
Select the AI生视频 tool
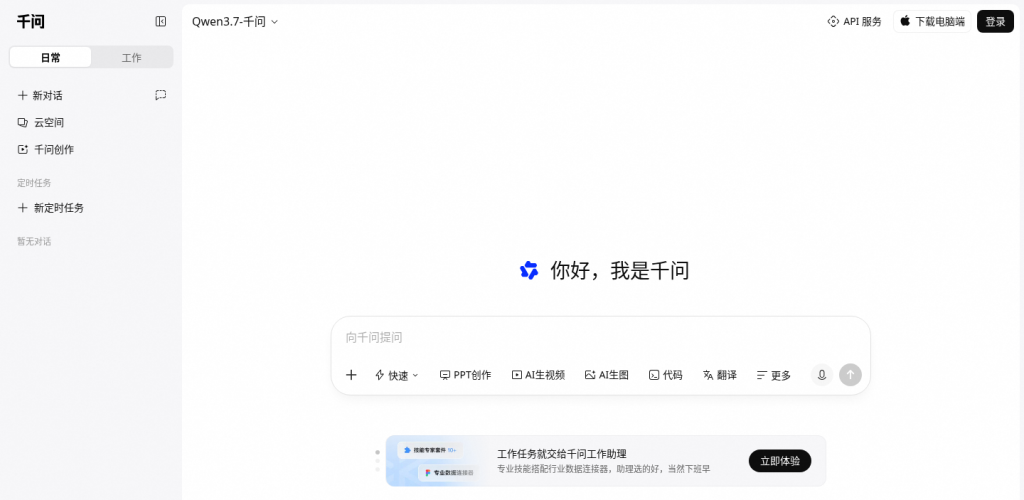[x=538, y=375]
